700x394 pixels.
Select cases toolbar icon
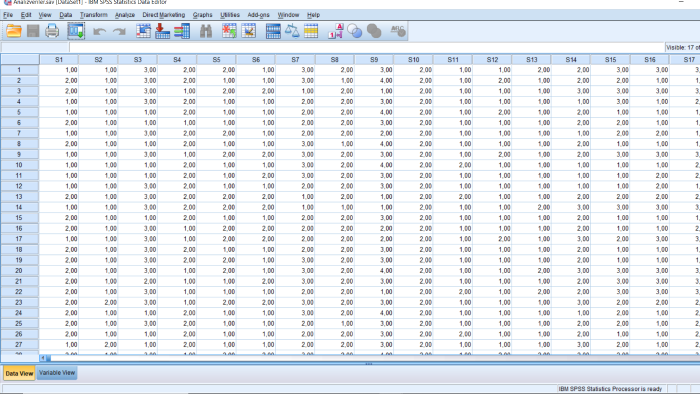[x=311, y=31]
